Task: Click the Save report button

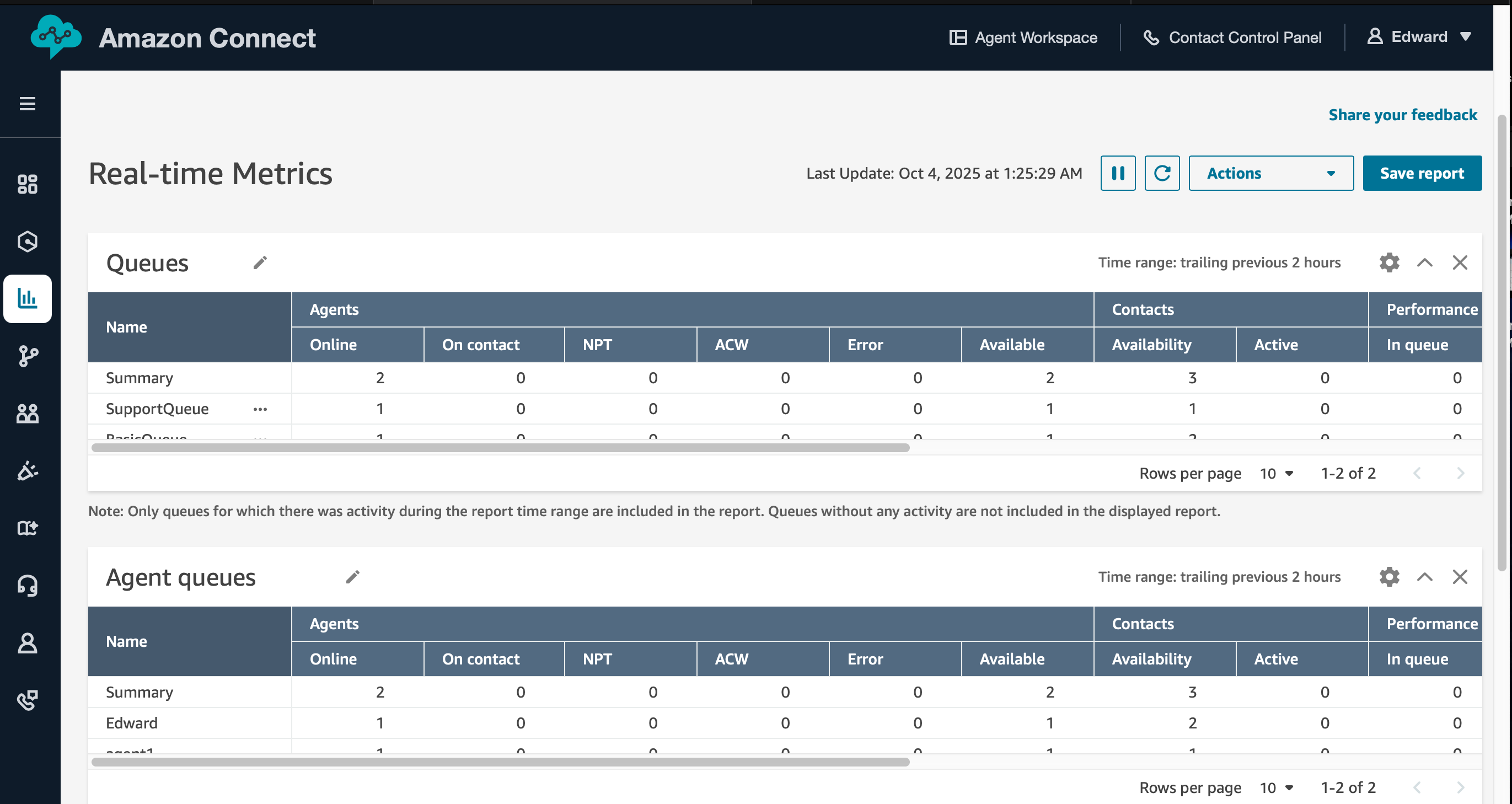Action: (1422, 173)
